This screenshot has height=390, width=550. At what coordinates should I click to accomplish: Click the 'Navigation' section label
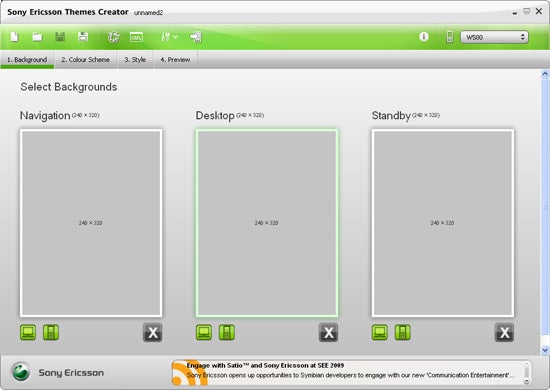click(x=45, y=115)
